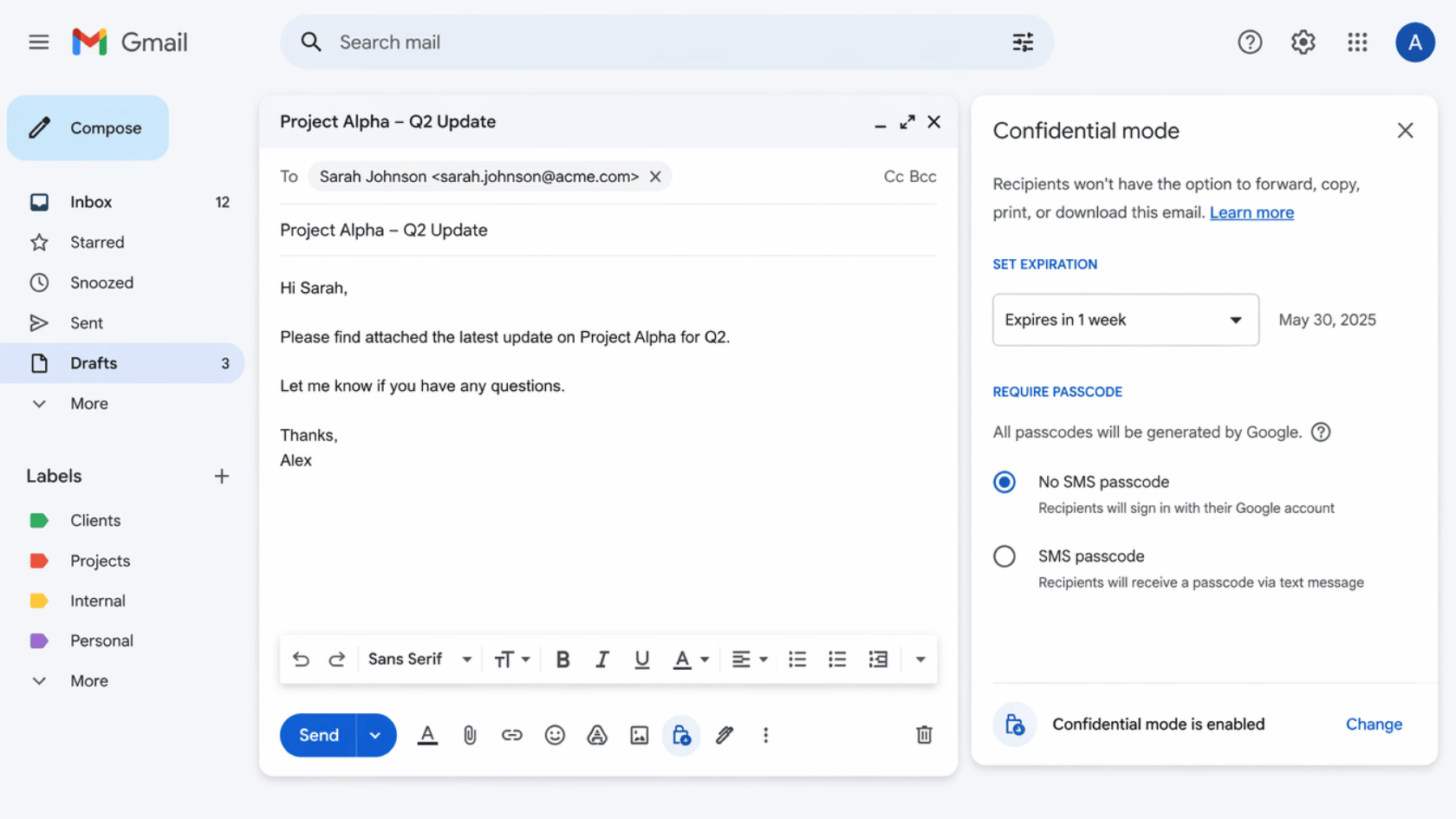The image size is (1456, 819).
Task: Insert signature with the pen icon
Action: pyautogui.click(x=725, y=735)
